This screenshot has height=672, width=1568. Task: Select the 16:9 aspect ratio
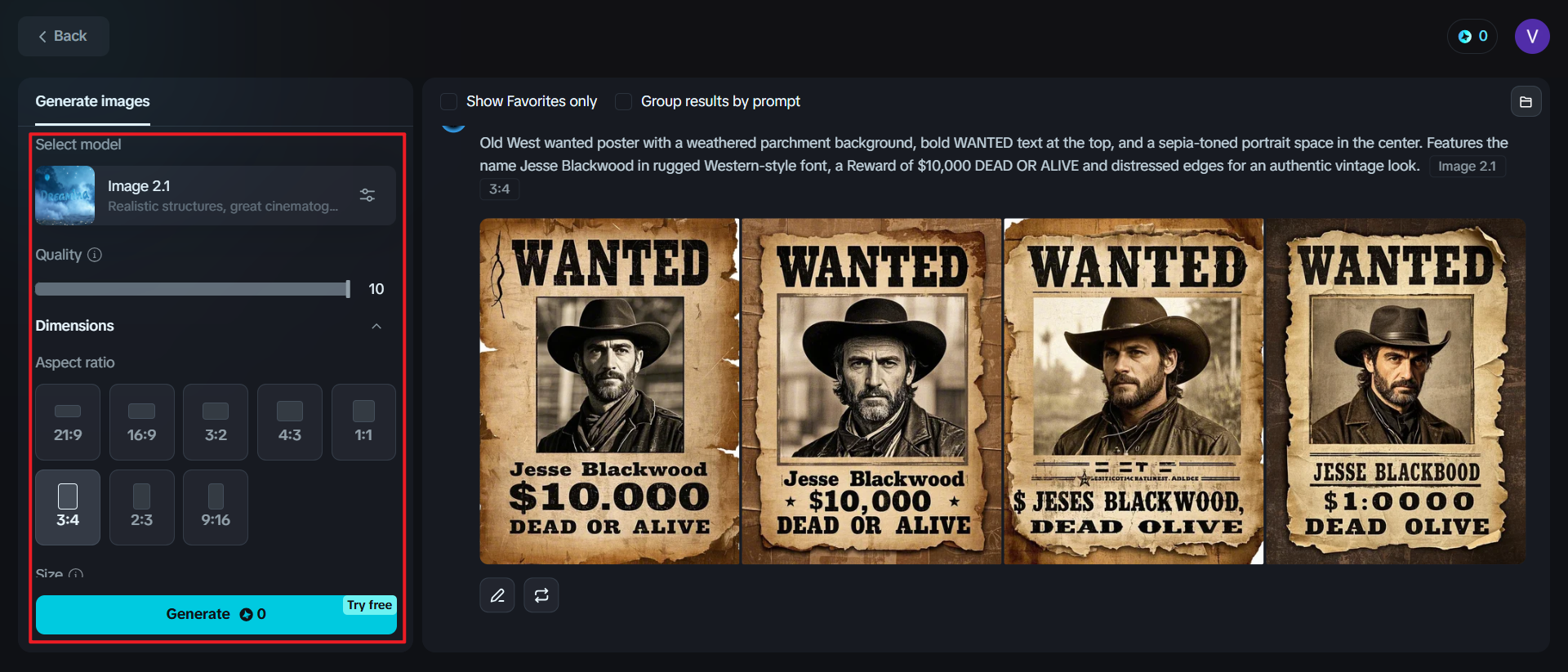[x=141, y=422]
